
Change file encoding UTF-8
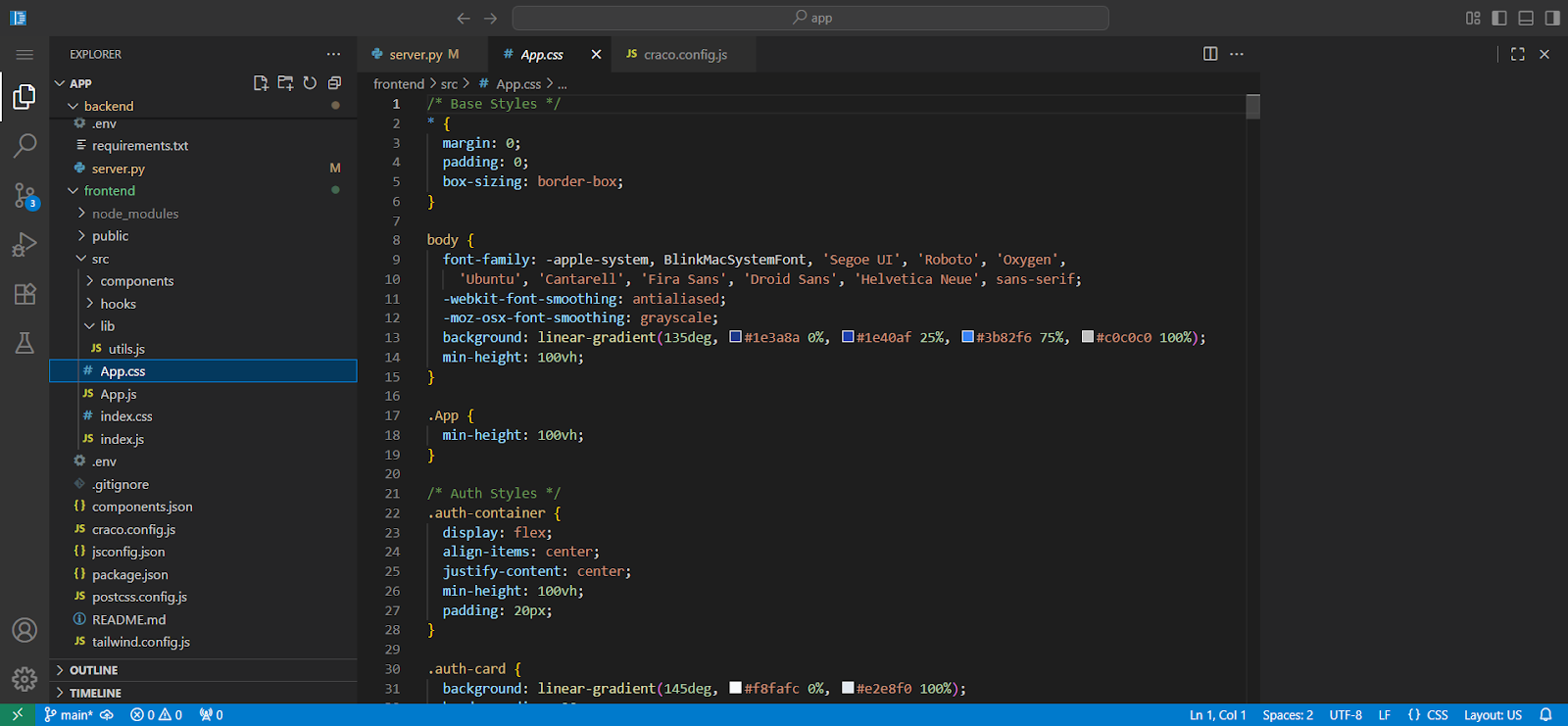1346,715
